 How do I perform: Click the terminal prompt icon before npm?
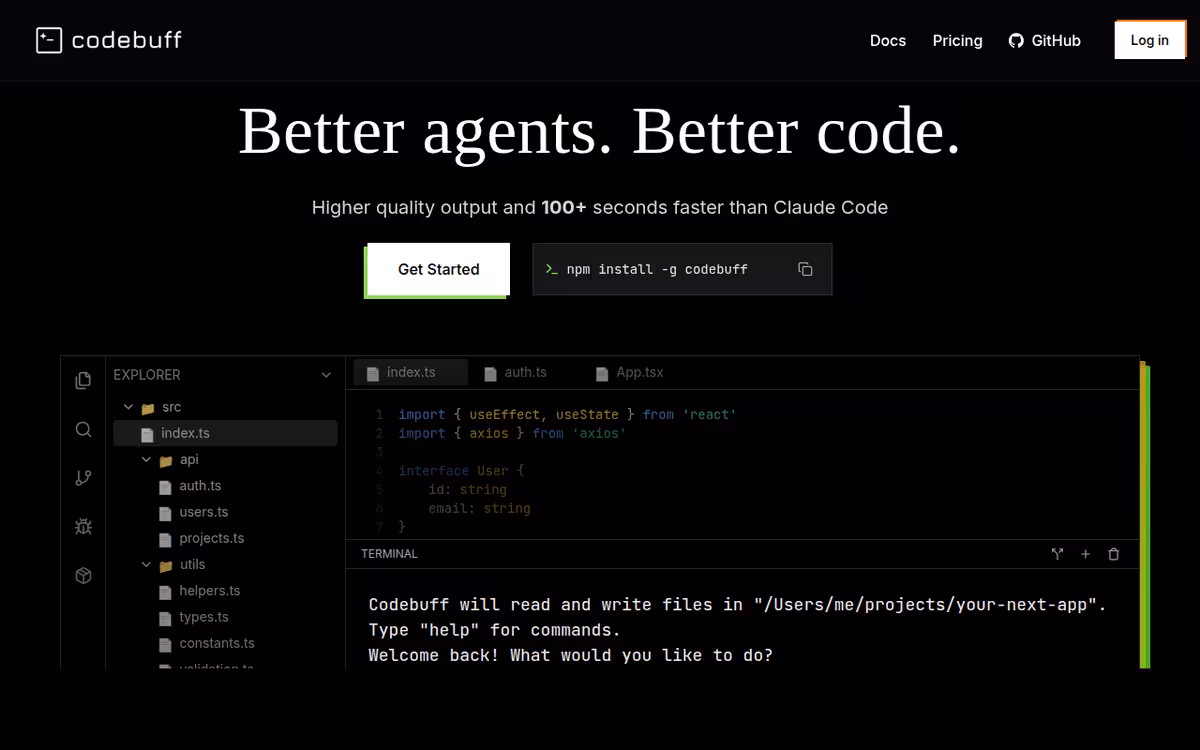pos(551,269)
